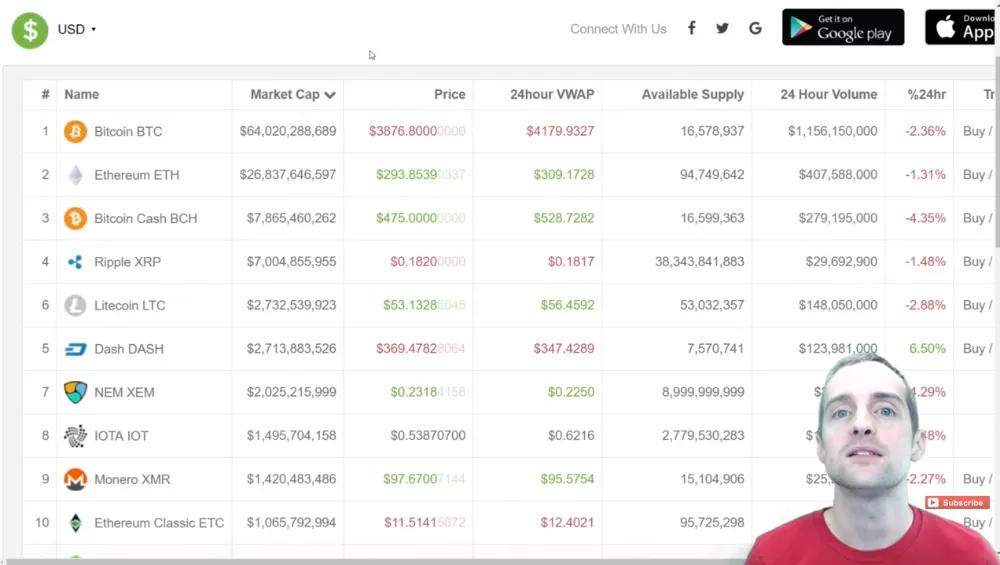Click Ethereum market cap $26,837,646,597
Screen dimensions: 1000x565
288,174
